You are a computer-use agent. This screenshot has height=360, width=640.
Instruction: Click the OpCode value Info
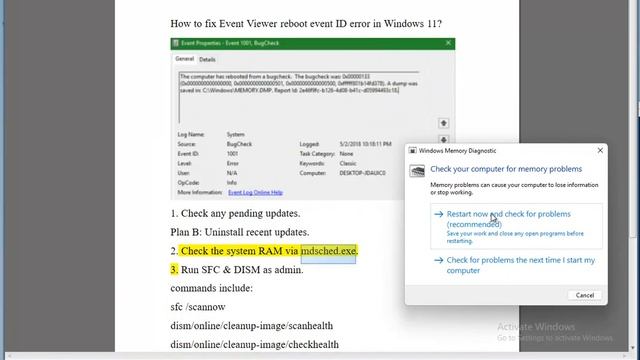[x=232, y=183]
